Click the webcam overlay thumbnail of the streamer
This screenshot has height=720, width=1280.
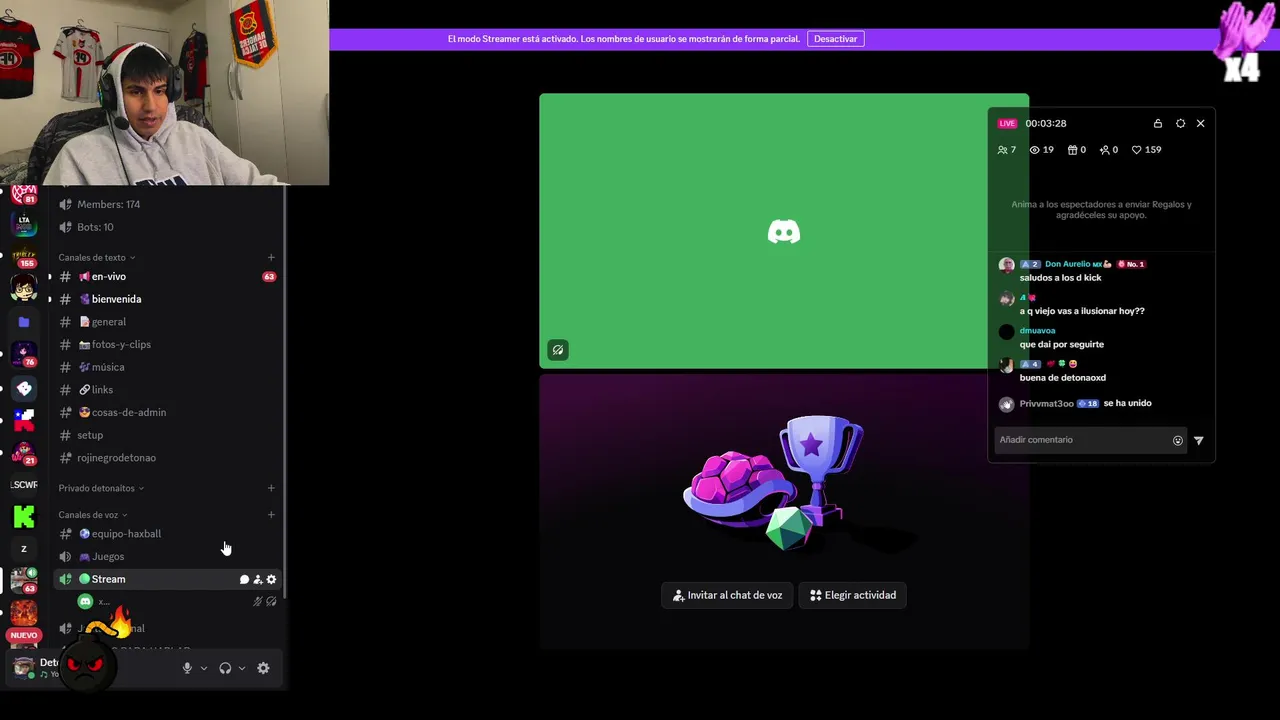[164, 92]
